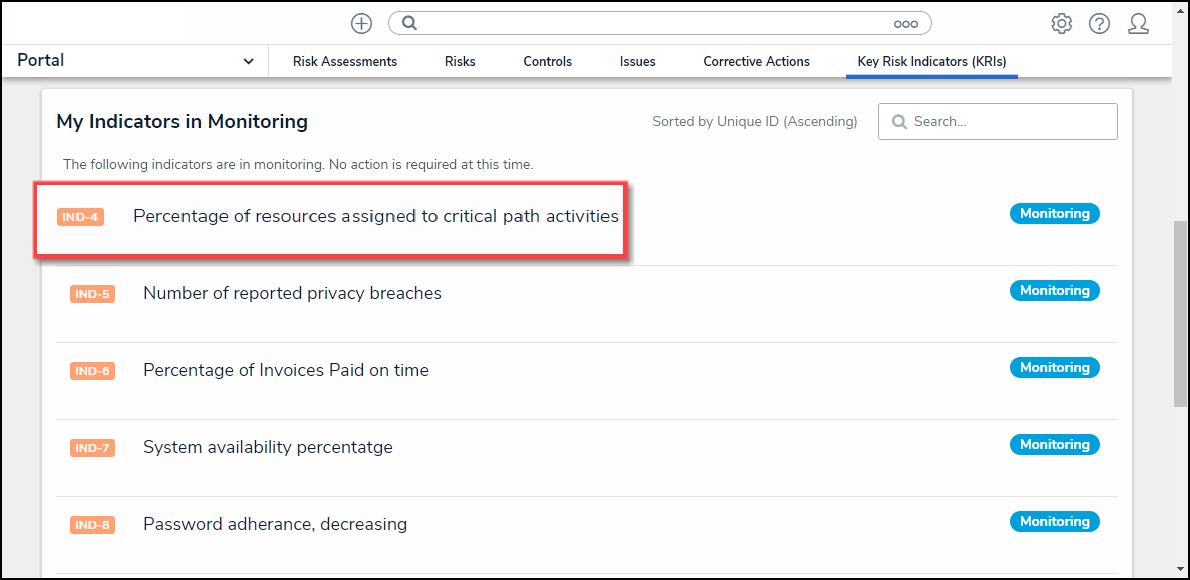1190x580 pixels.
Task: Click the IND-7 orange ID badge
Action: click(x=92, y=448)
